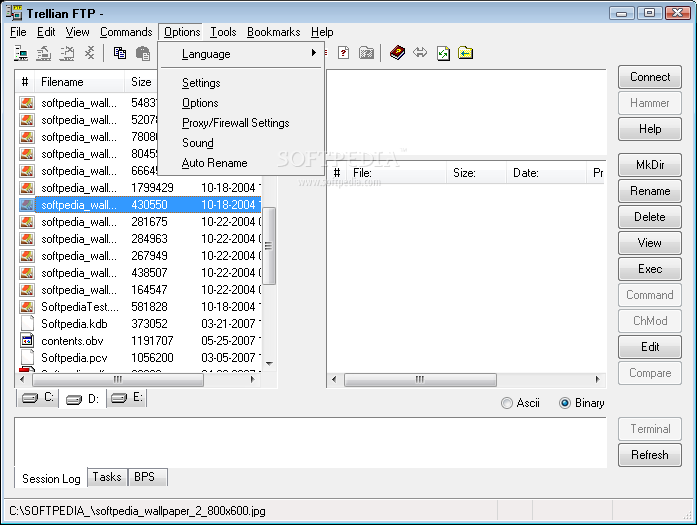
Task: Select the E: drive tab
Action: 127,397
